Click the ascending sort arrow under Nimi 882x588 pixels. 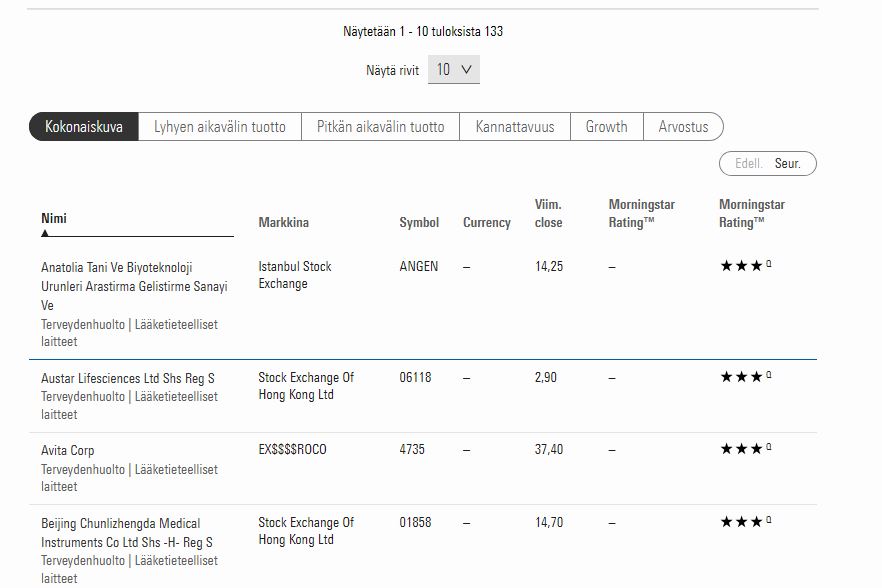point(45,233)
